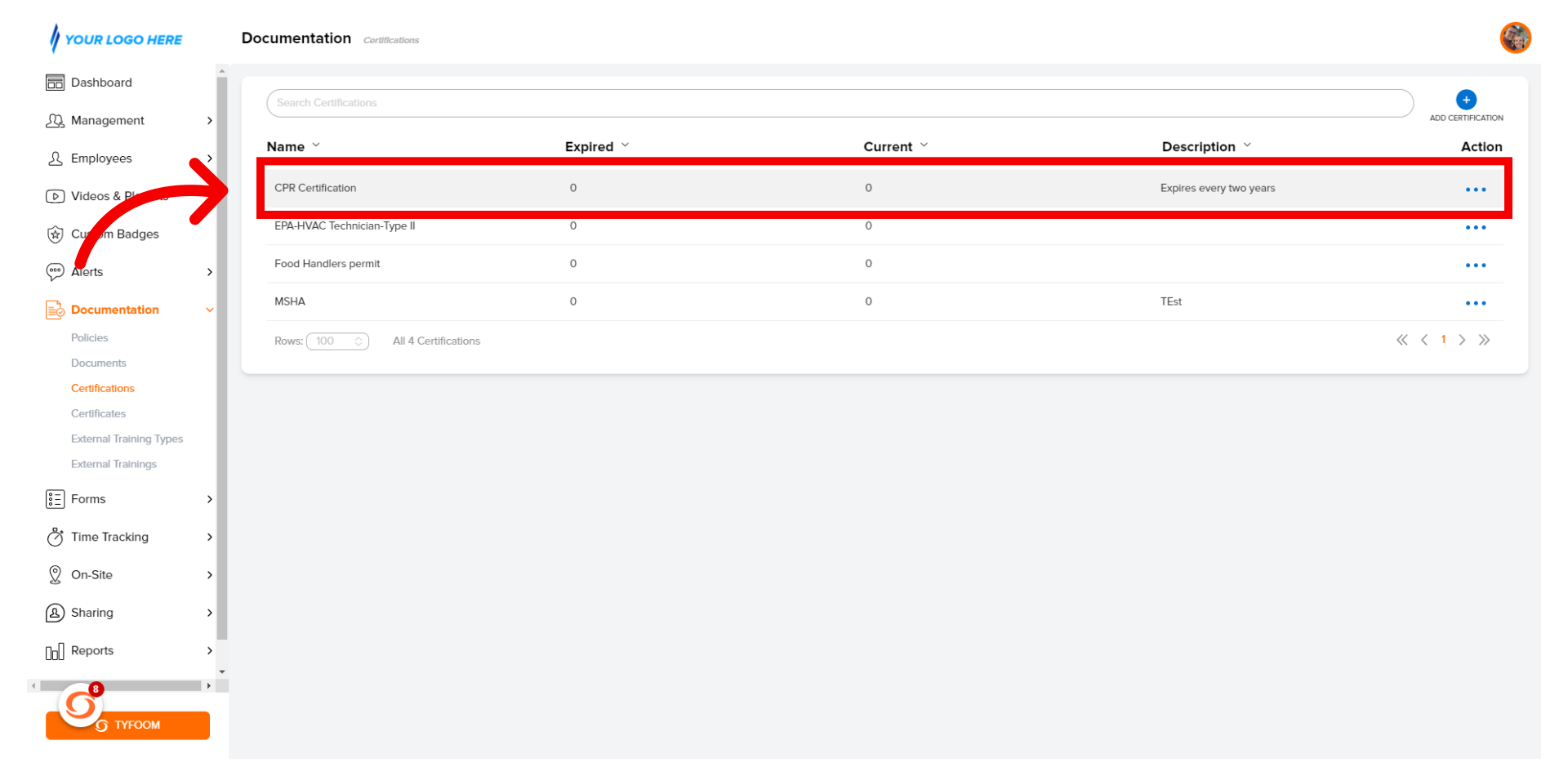
Task: Open actions menu for CPR Certification row
Action: (x=1476, y=189)
